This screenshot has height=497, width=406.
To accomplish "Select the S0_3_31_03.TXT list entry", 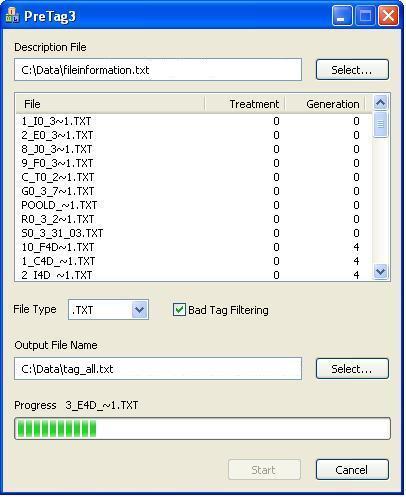I will tap(193, 233).
